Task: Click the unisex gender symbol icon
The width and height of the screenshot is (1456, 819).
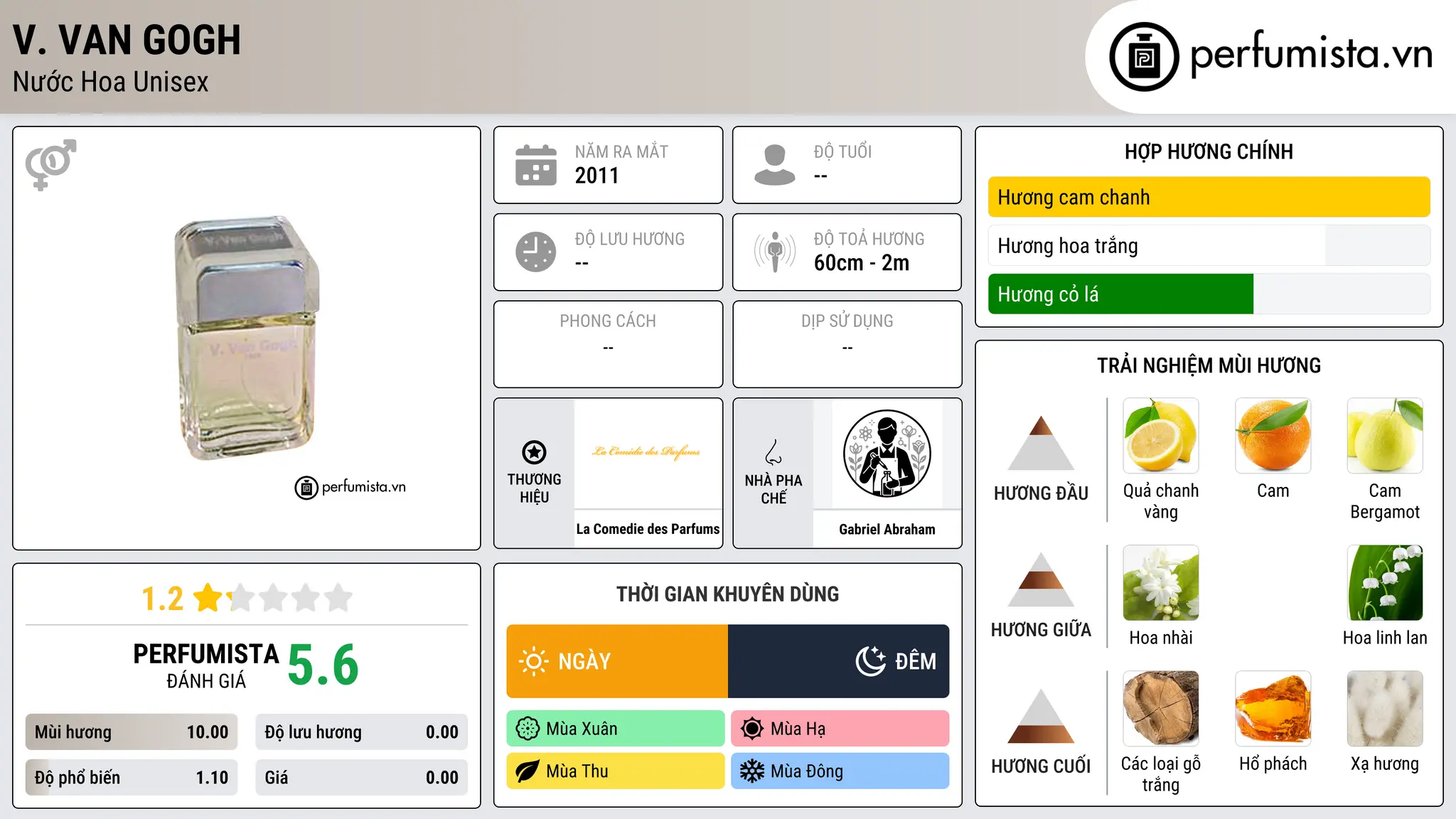Action: 50,164
